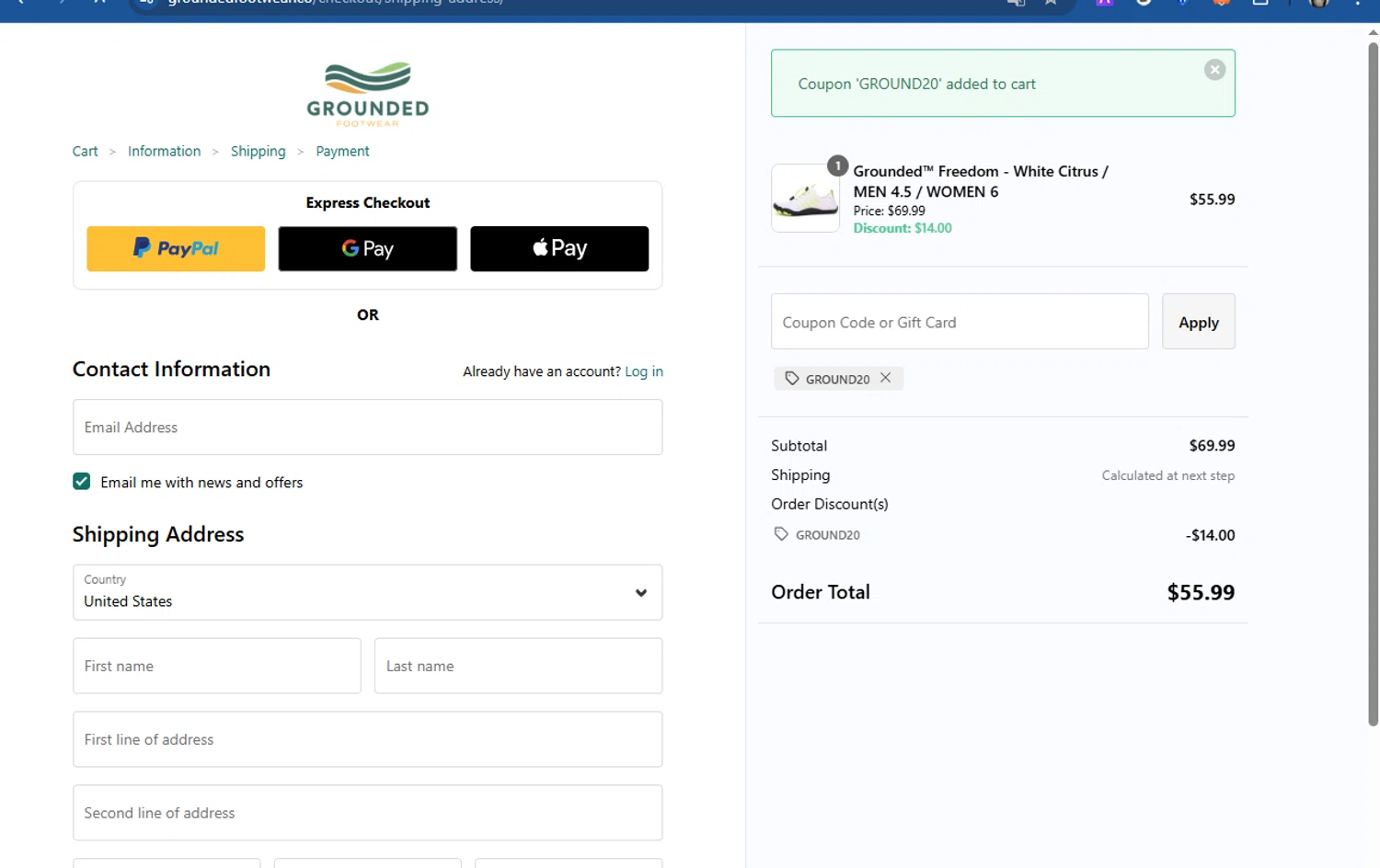Focus the Second line of address field
The height and width of the screenshot is (868, 1380).
367,813
